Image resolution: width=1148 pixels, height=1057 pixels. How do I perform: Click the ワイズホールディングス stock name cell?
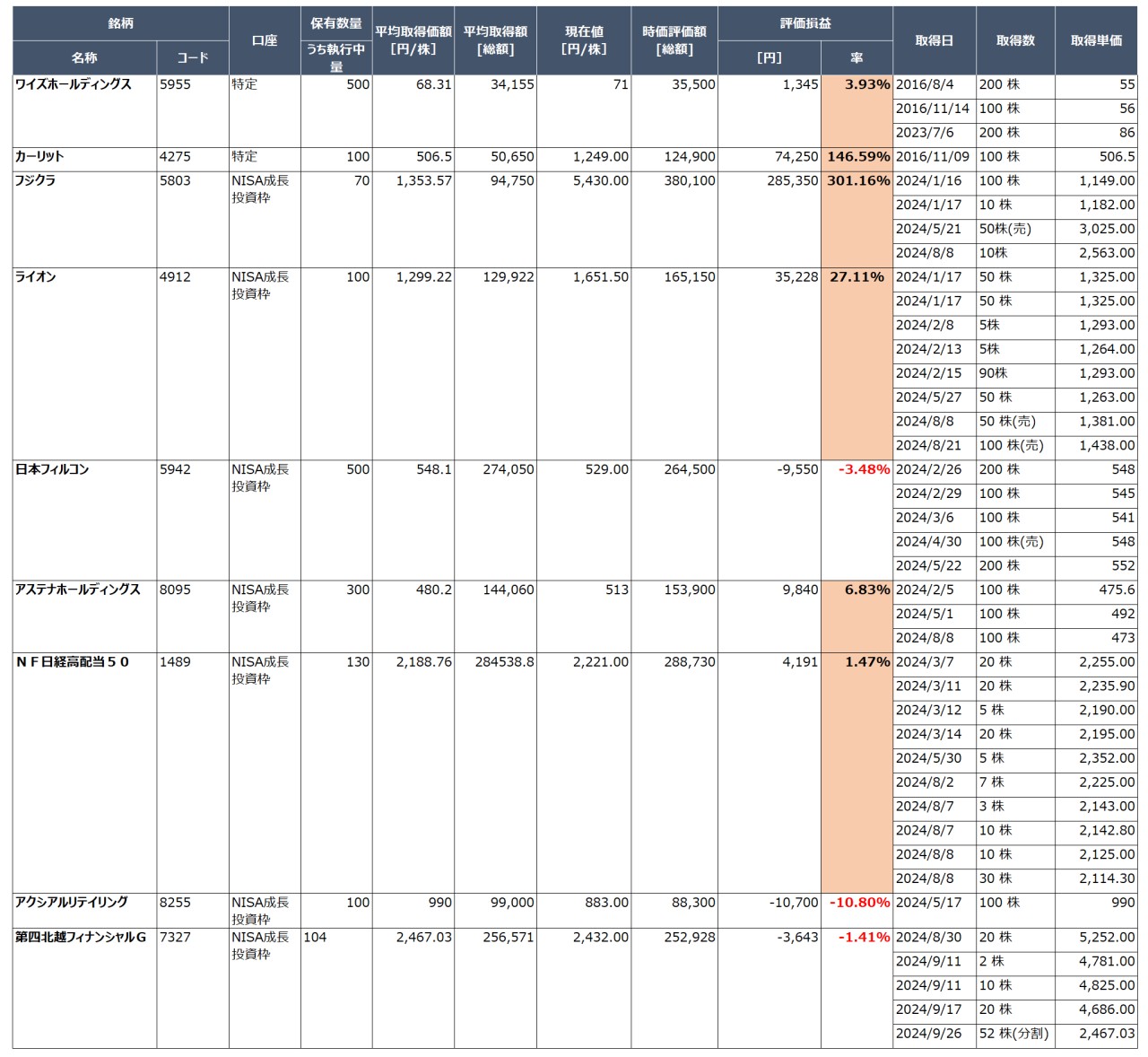(74, 84)
